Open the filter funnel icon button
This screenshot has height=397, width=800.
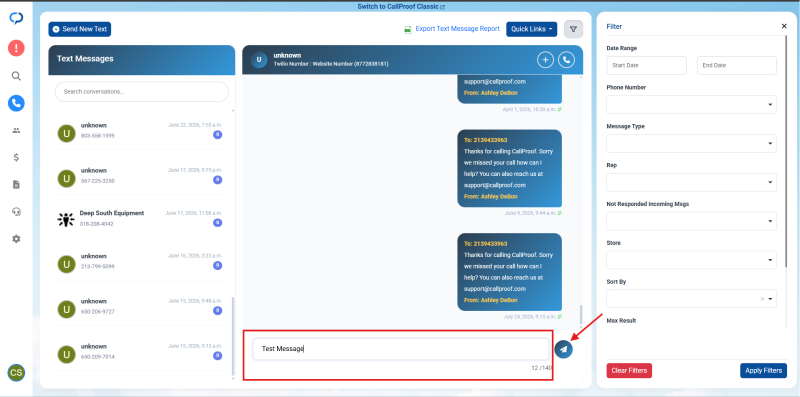[x=573, y=29]
